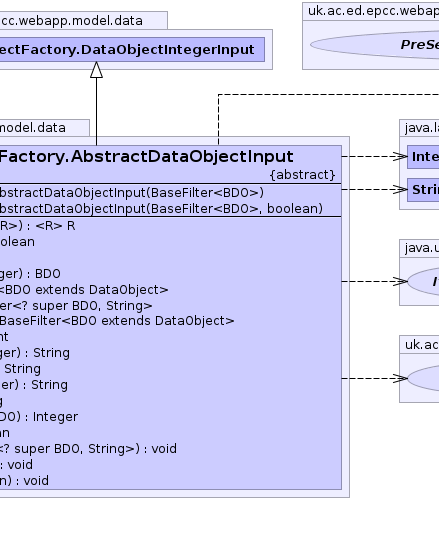Select the Inte class box in java.la package
Viewport: 439px width, 534px height.
(x=423, y=157)
